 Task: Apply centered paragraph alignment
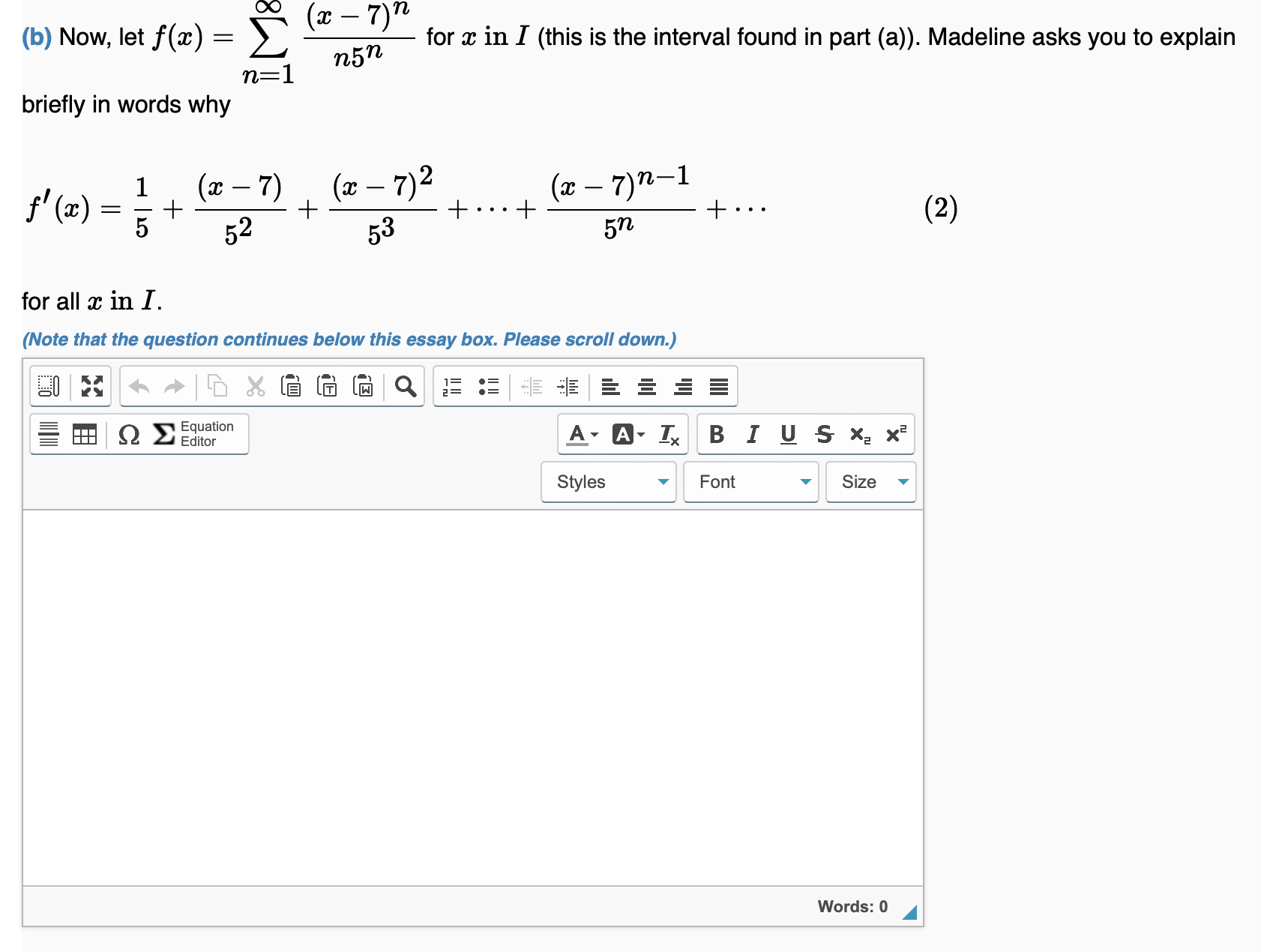tap(645, 387)
